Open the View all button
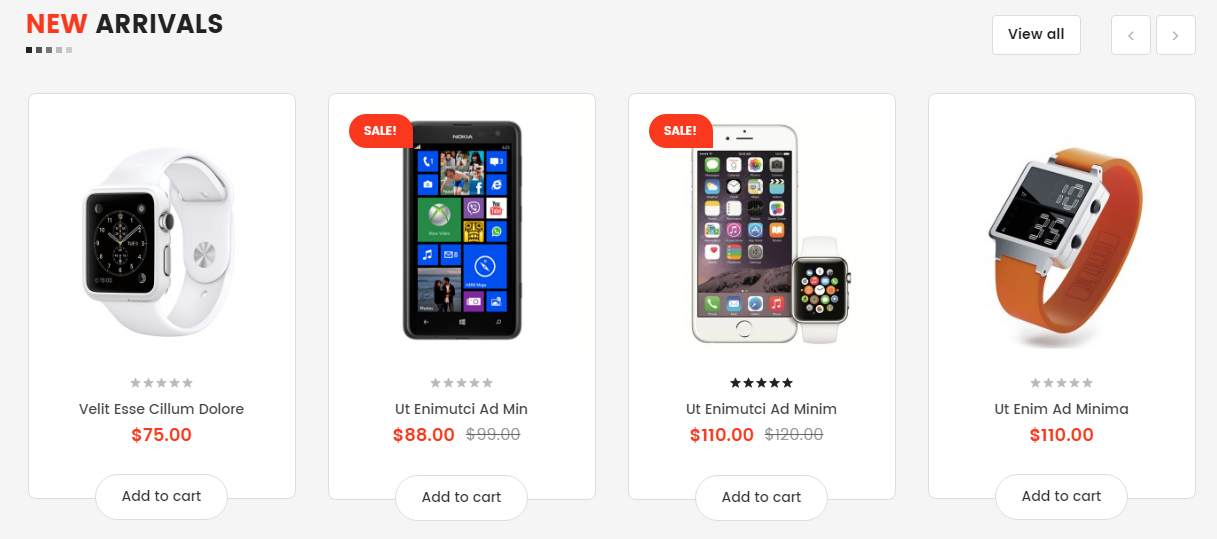Viewport: 1217px width, 539px height. point(1036,35)
